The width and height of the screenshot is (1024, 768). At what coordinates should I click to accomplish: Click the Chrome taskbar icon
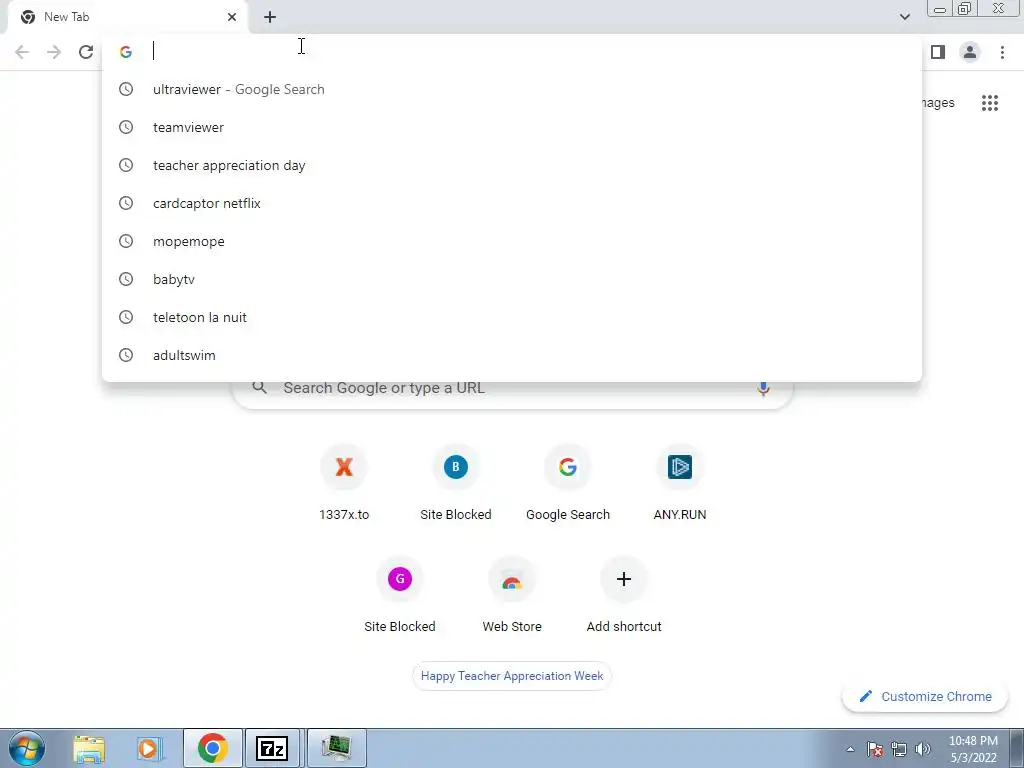click(x=213, y=748)
